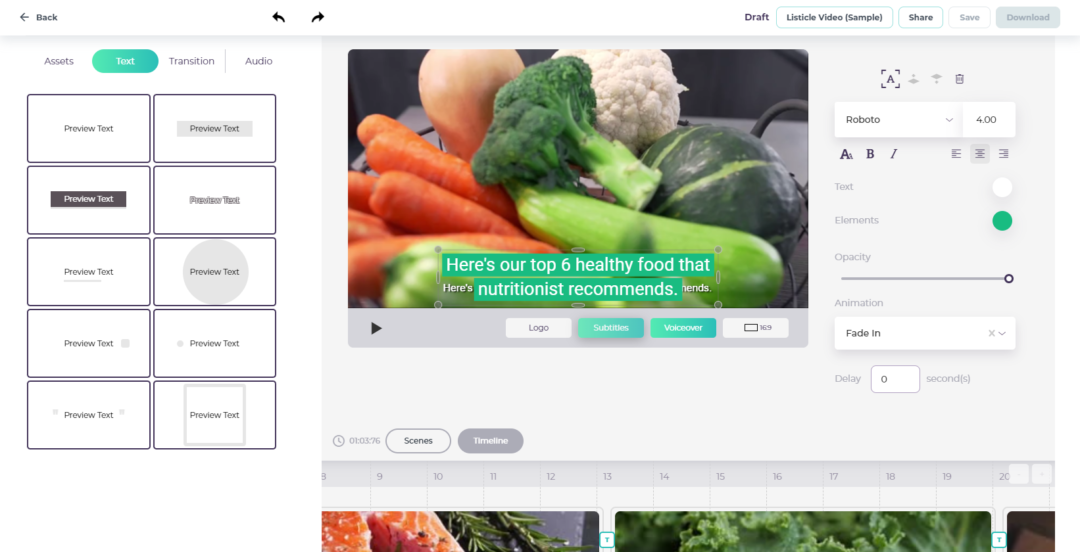This screenshot has width=1080, height=552.
Task: Align text to the left
Action: 956,154
